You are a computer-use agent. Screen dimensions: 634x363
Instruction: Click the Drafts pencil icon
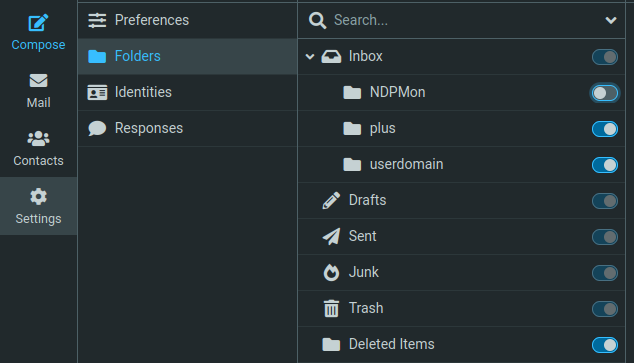[x=331, y=200]
